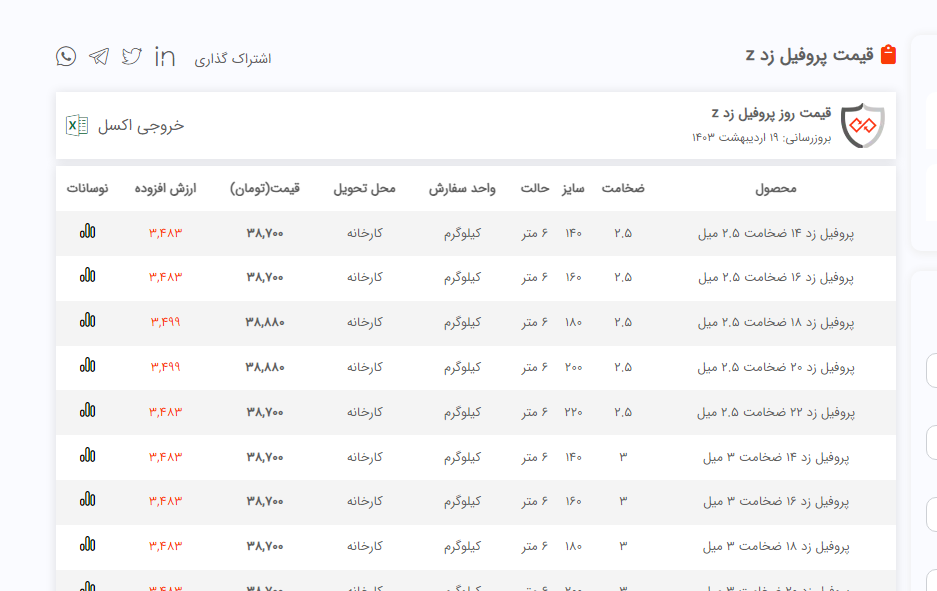Image resolution: width=937 pixels, height=591 pixels.
Task: Click the نوسانات column header
Action: 88,188
